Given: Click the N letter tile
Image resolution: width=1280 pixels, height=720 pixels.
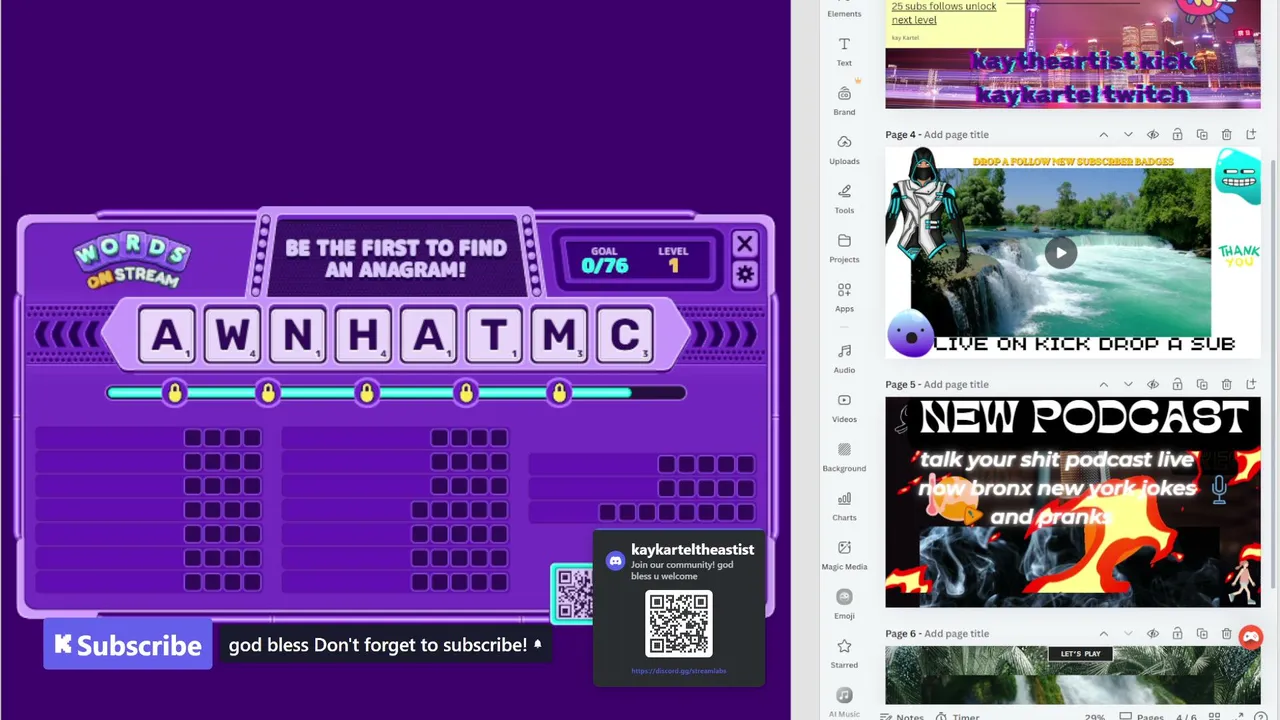Looking at the screenshot, I should 297,335.
